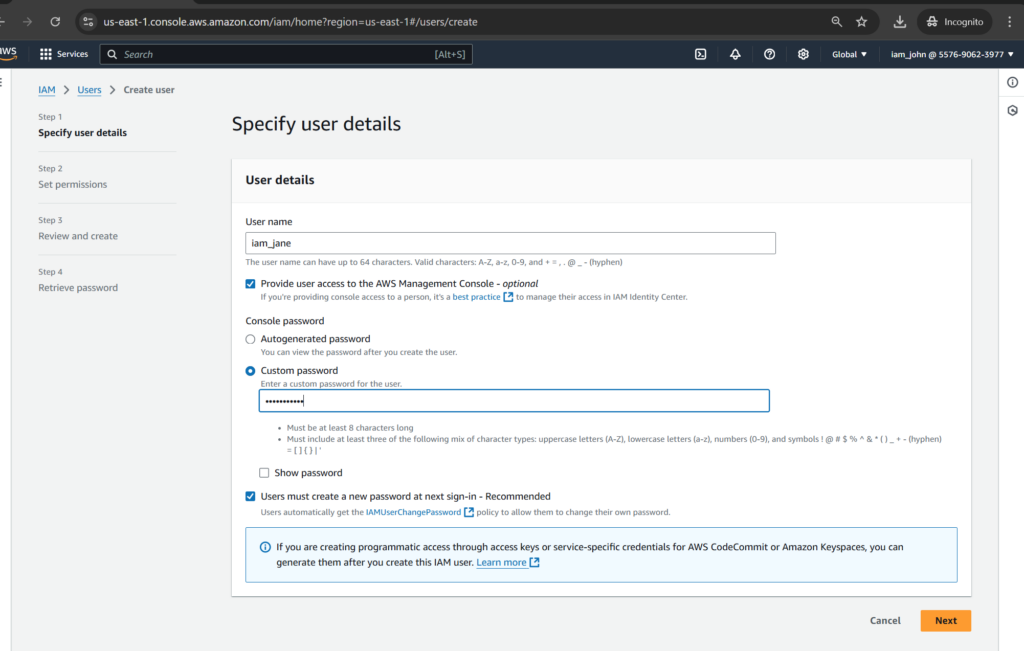Click into the User name field
Screen dimensions: 1024x651
tap(510, 243)
